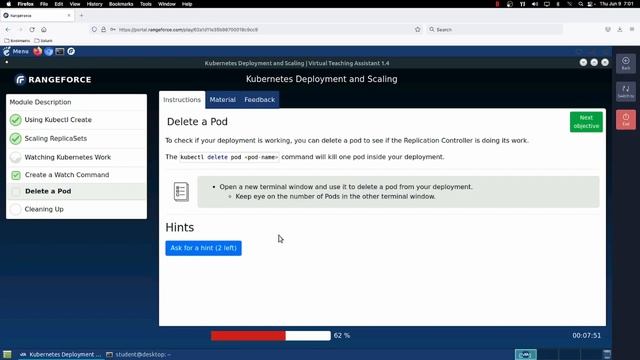
Task: Click status circle next to Watching Kubernetes Work
Action: click(x=16, y=157)
